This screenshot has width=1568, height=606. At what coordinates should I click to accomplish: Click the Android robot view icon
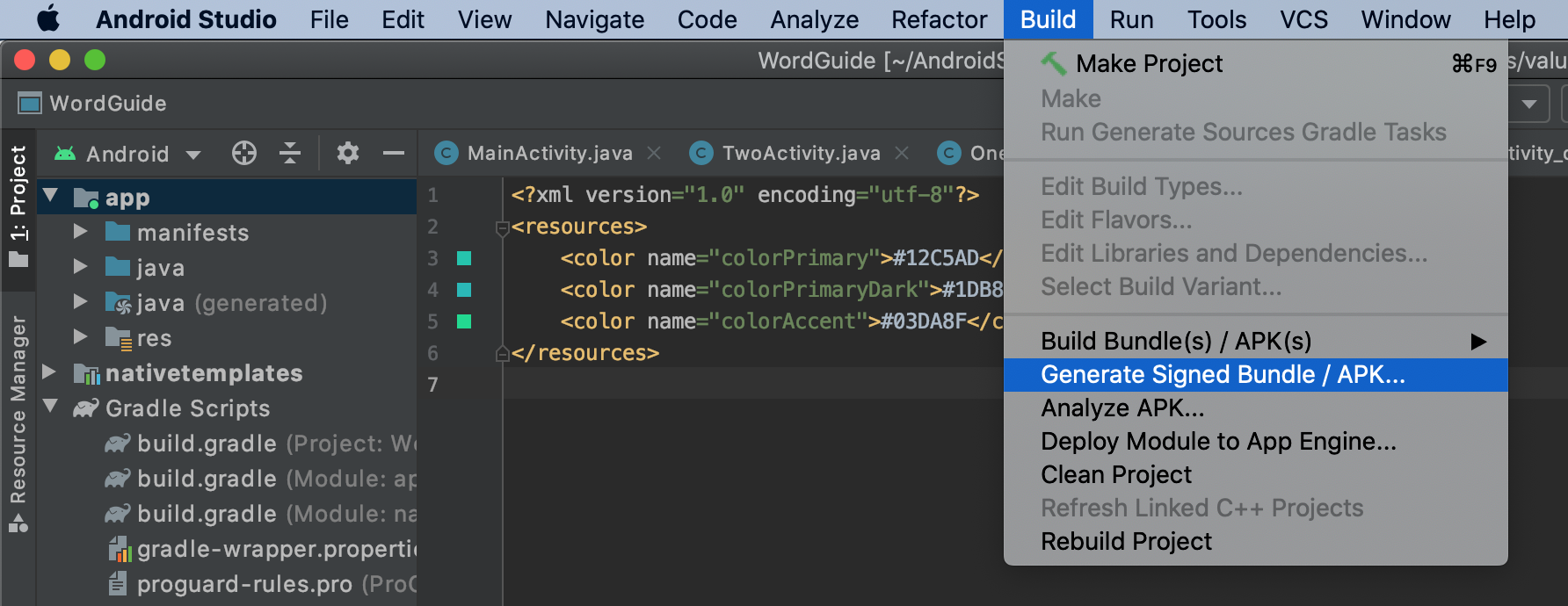point(65,154)
